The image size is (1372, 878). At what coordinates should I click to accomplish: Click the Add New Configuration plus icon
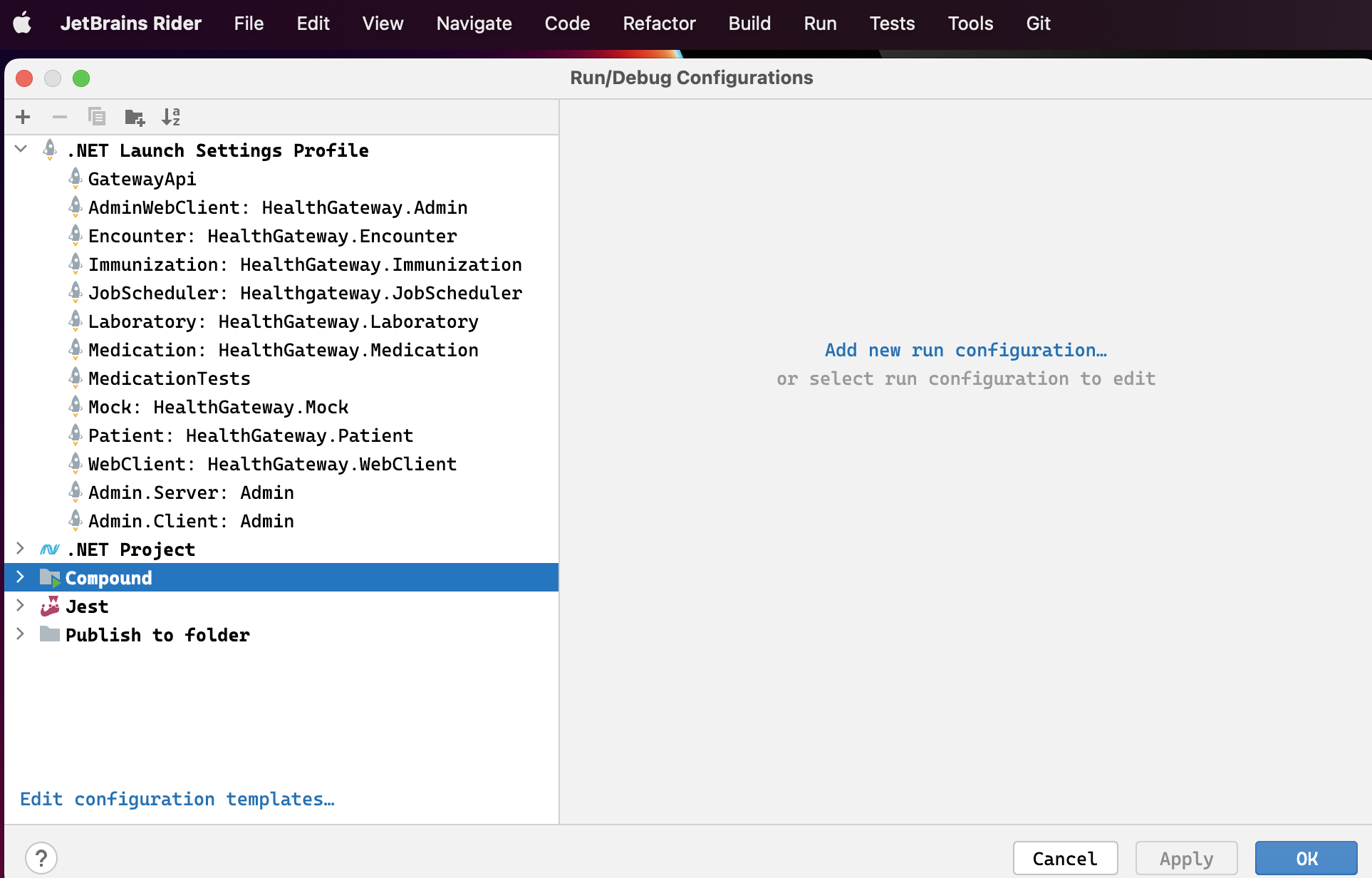[23, 117]
